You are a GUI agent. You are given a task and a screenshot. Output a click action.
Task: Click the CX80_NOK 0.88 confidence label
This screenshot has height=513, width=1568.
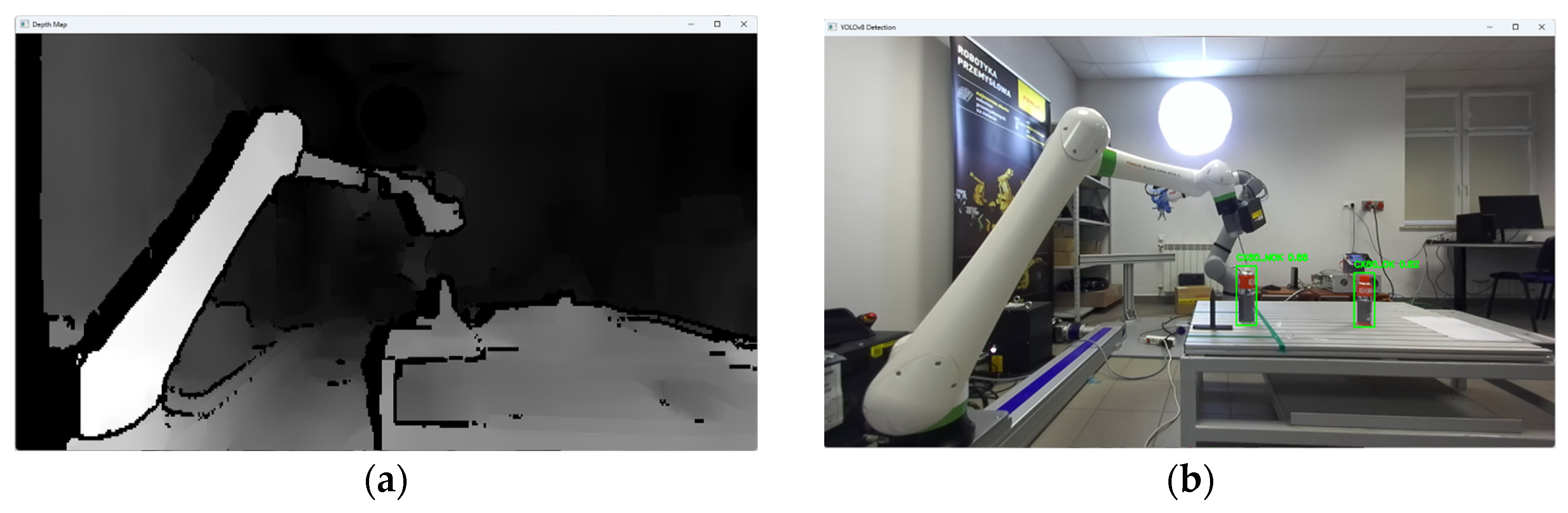tap(1272, 258)
